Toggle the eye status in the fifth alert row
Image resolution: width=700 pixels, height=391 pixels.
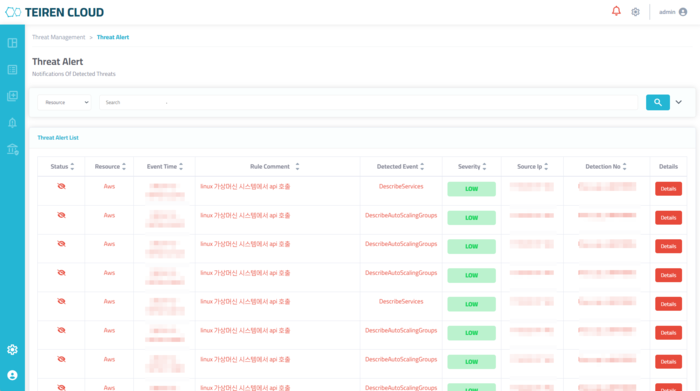[62, 301]
